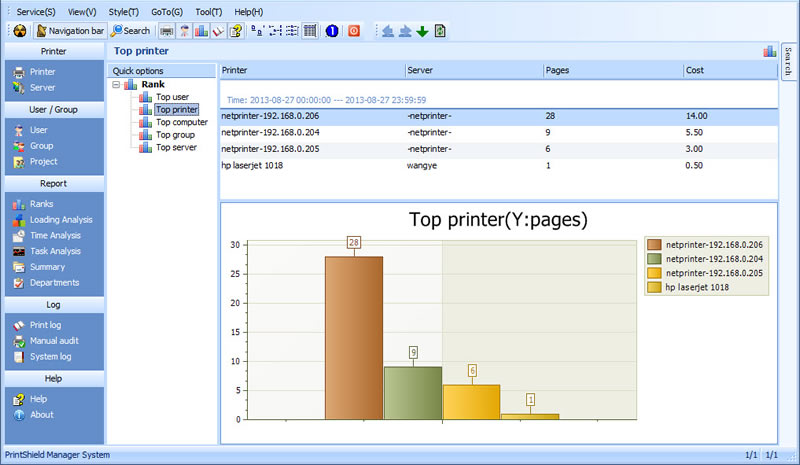Open the Search tool in toolbar
This screenshot has height=465, width=800.
point(131,31)
